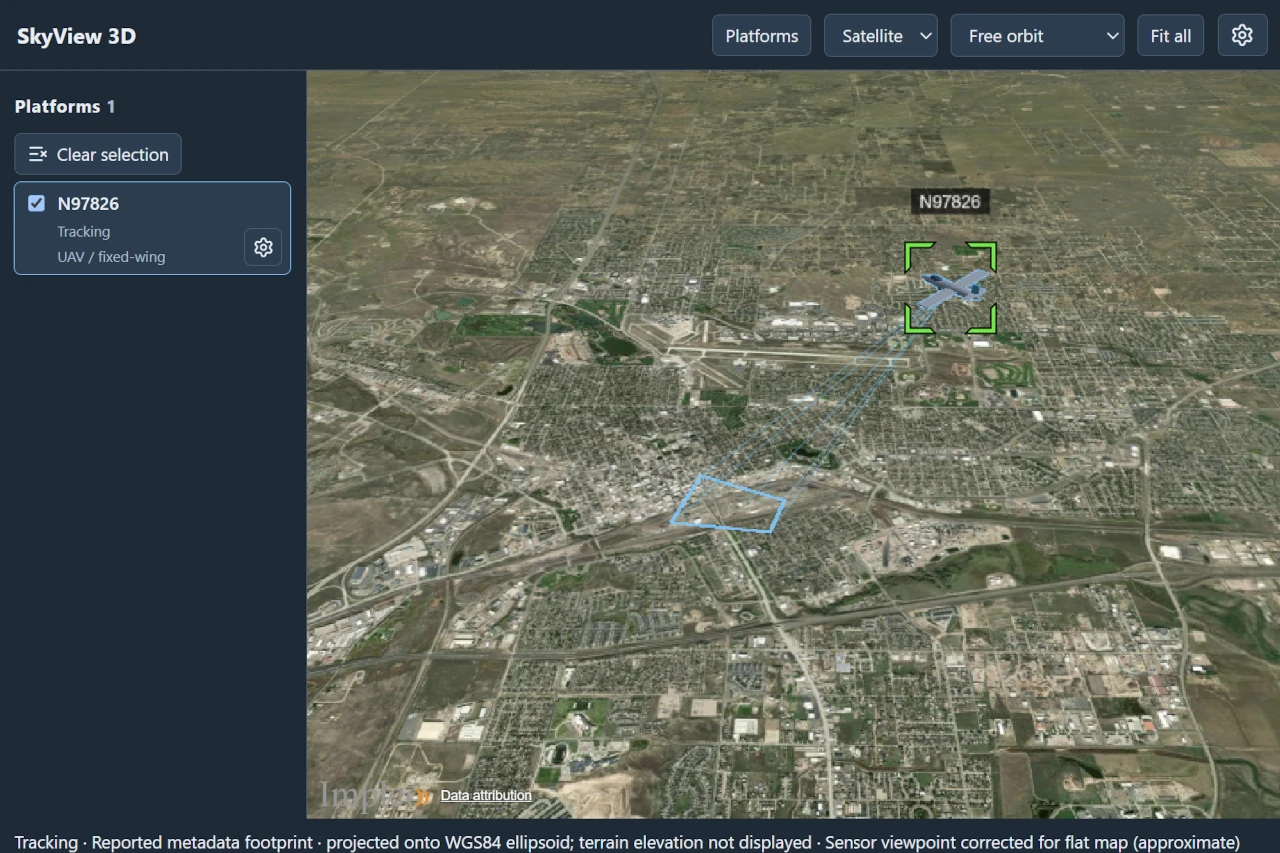
Task: Click the Tracking status under N97826
Action: (x=84, y=231)
